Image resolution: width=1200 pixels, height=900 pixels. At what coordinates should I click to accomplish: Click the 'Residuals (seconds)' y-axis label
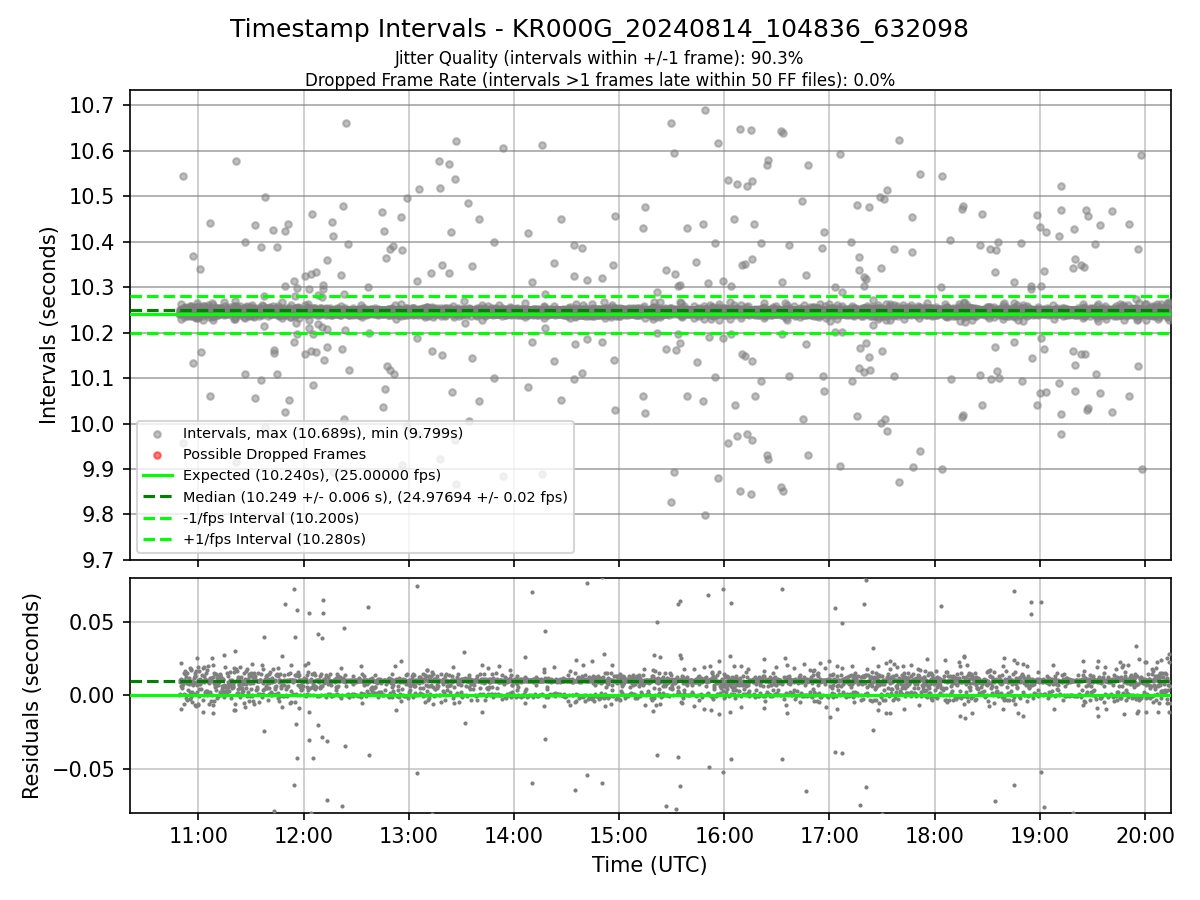[32, 696]
